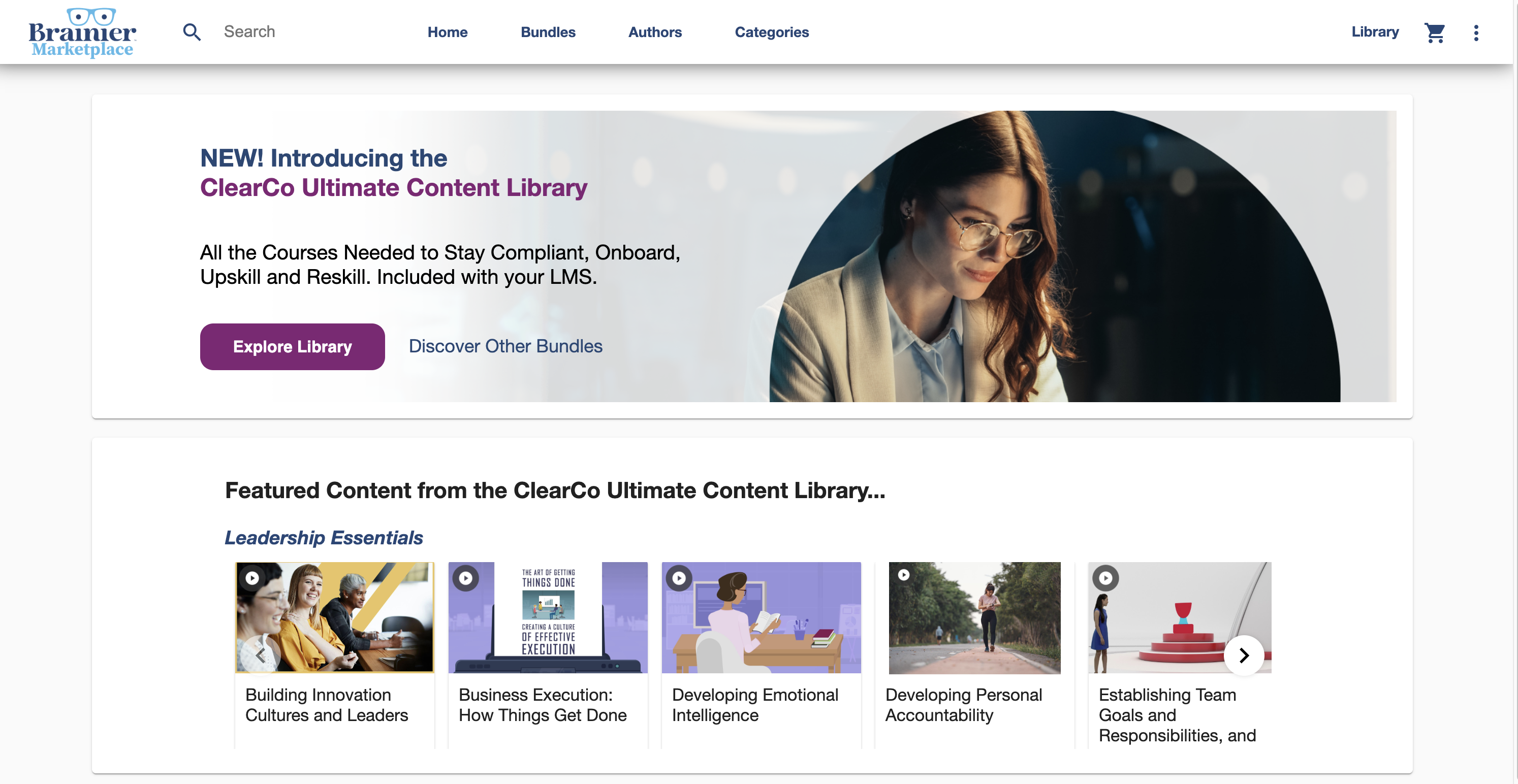
Task: Click the Featured Content from ClearCo heading
Action: (x=555, y=490)
